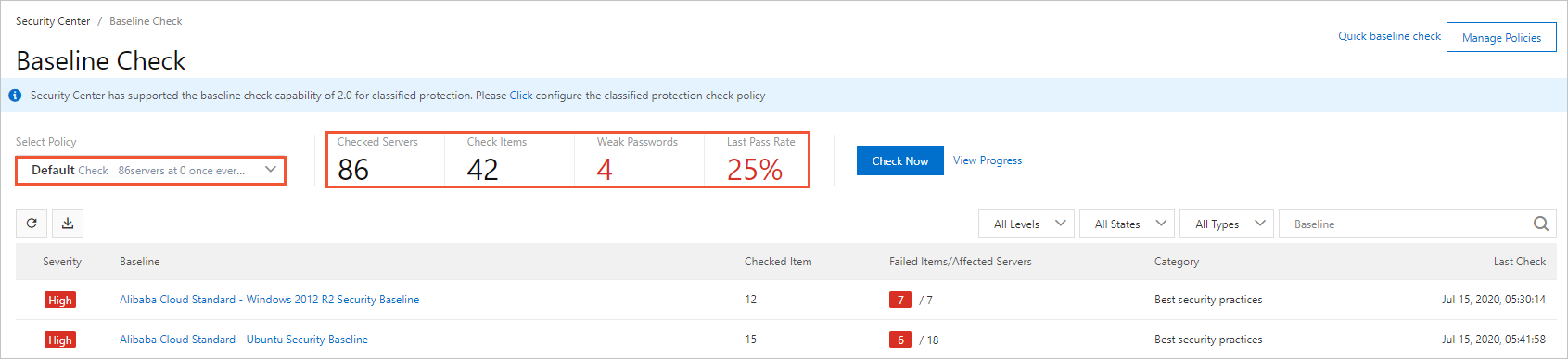Click the blue info icon in banner
1568x359 pixels.
15,96
